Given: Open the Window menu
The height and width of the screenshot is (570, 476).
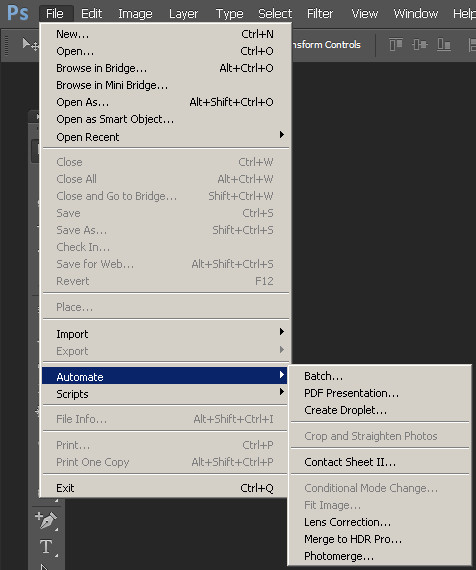Looking at the screenshot, I should [x=416, y=14].
